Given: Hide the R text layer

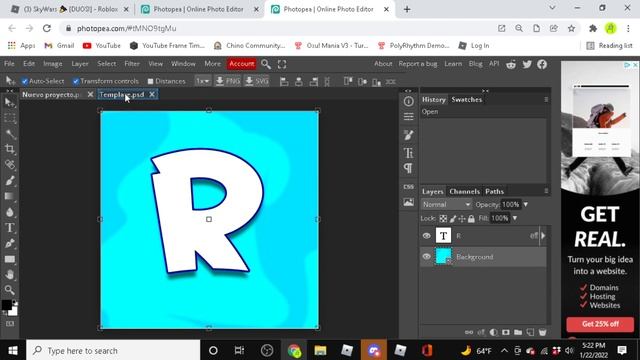Looking at the screenshot, I should [427, 236].
